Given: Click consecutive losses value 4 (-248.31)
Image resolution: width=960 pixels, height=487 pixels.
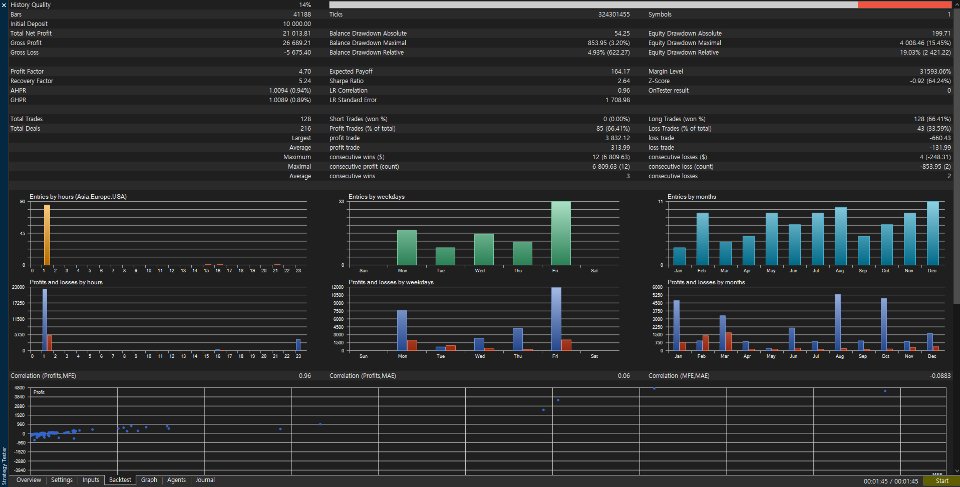Looking at the screenshot, I should [x=935, y=157].
